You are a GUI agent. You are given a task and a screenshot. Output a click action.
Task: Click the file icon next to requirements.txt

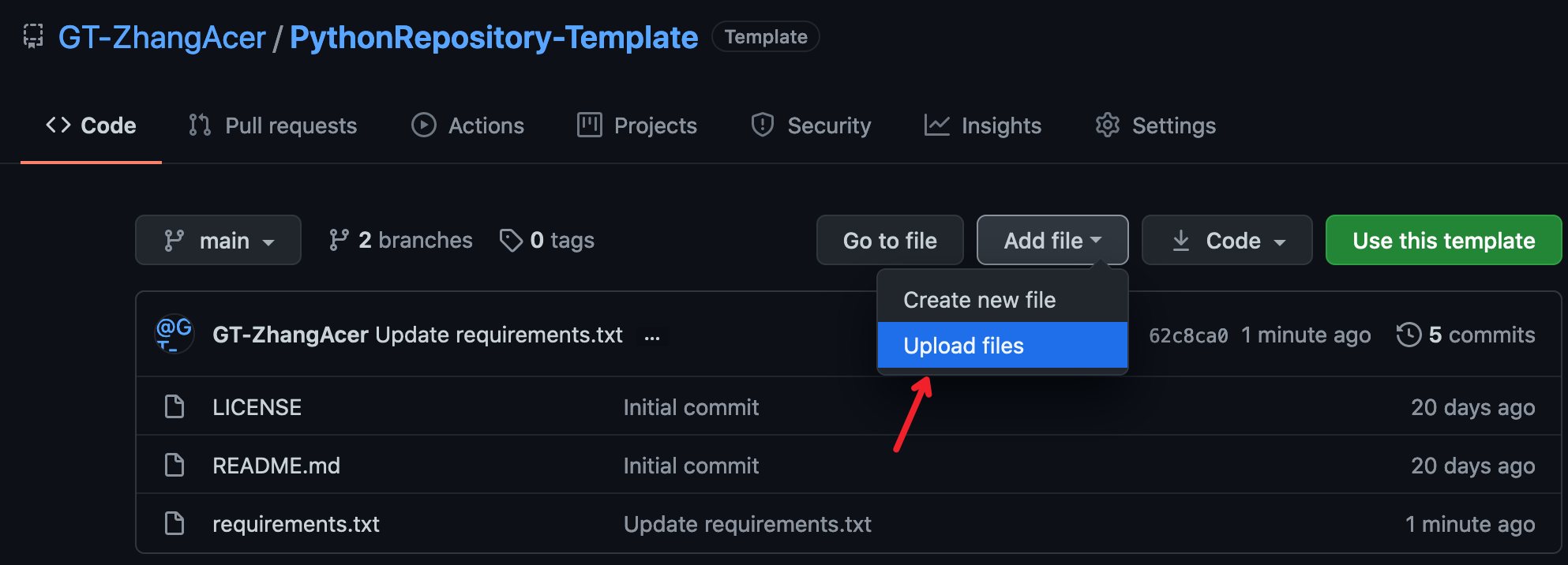(174, 523)
